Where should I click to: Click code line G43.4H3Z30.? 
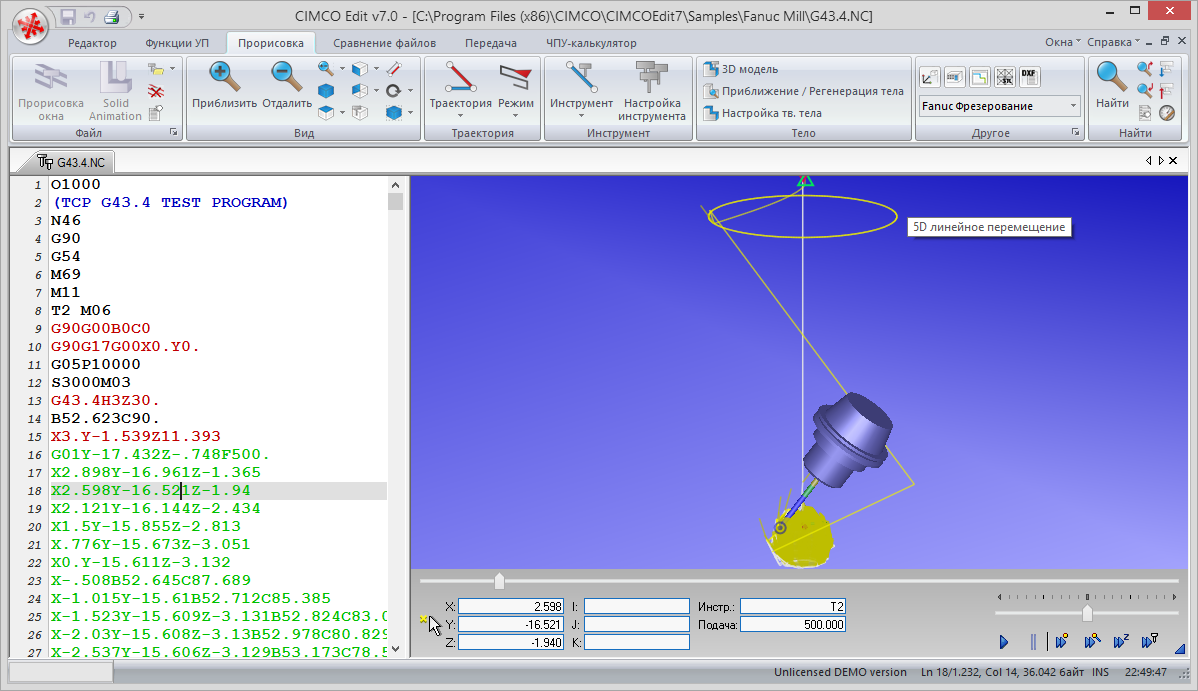[105, 400]
